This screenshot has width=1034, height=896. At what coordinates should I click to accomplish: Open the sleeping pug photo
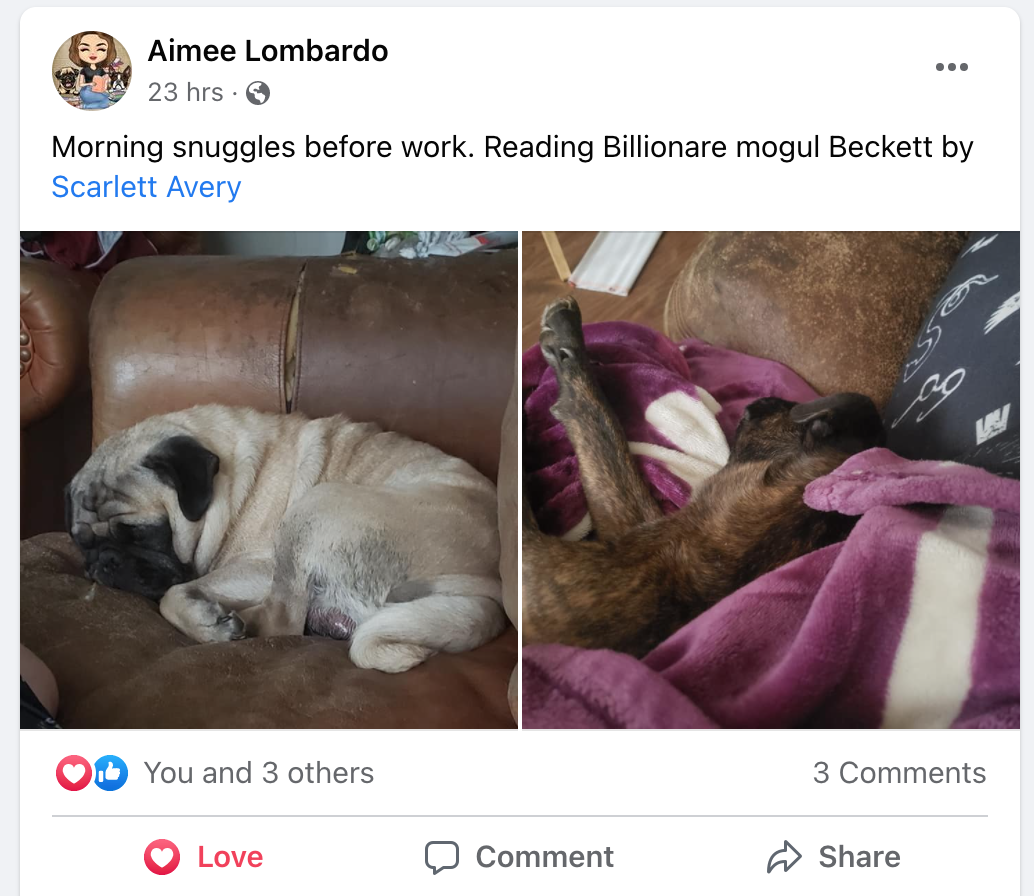point(269,479)
